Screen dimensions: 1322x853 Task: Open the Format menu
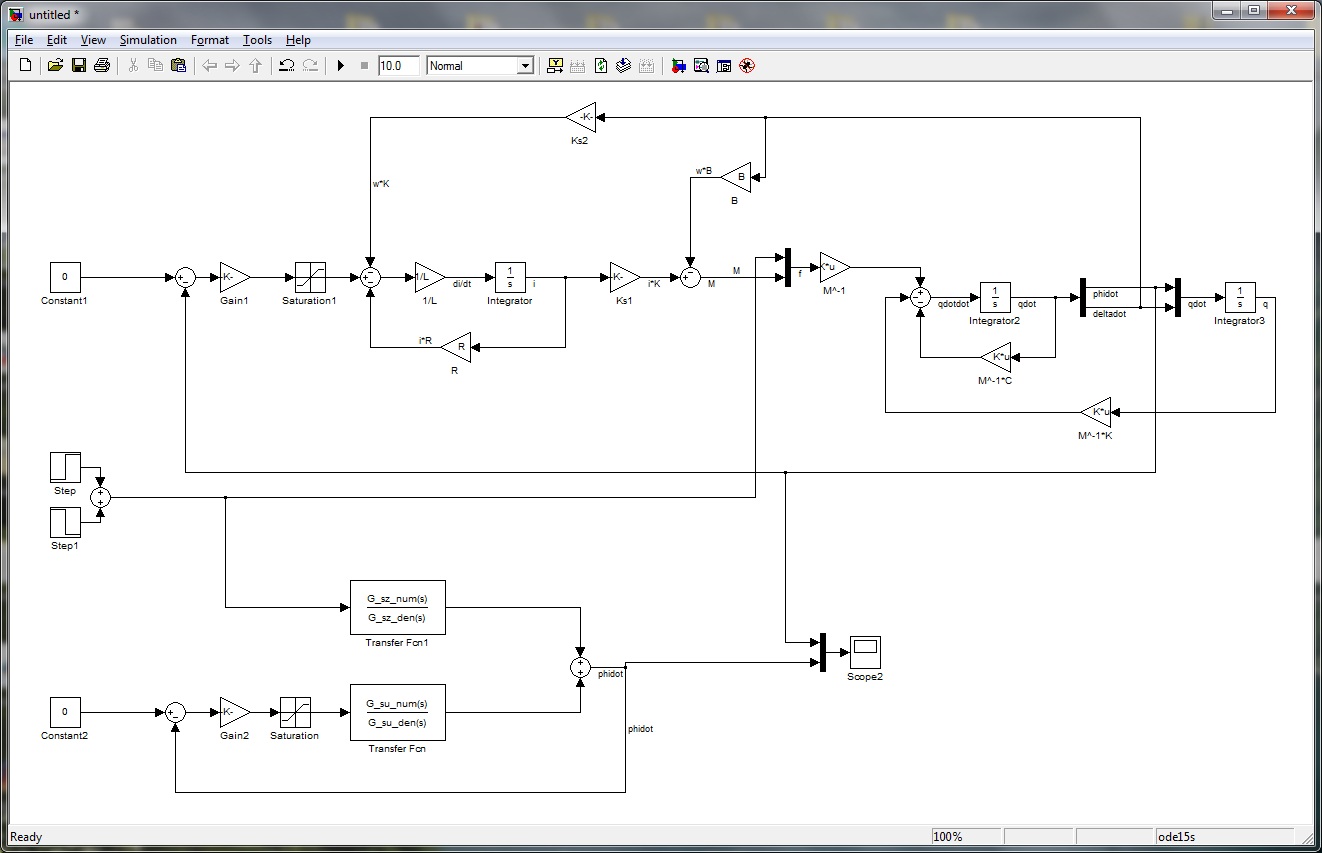(x=210, y=40)
